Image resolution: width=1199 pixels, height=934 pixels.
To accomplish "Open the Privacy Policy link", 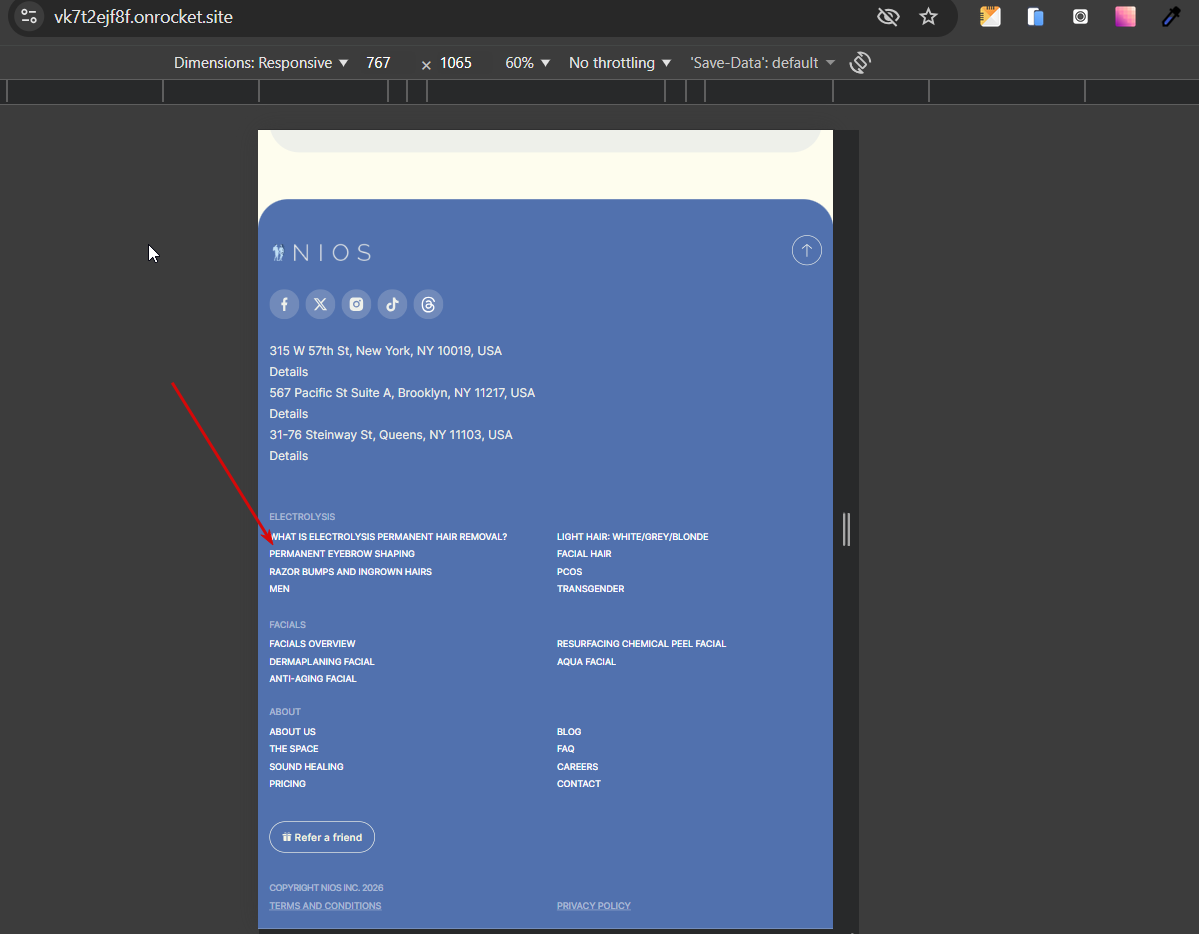I will pos(593,906).
